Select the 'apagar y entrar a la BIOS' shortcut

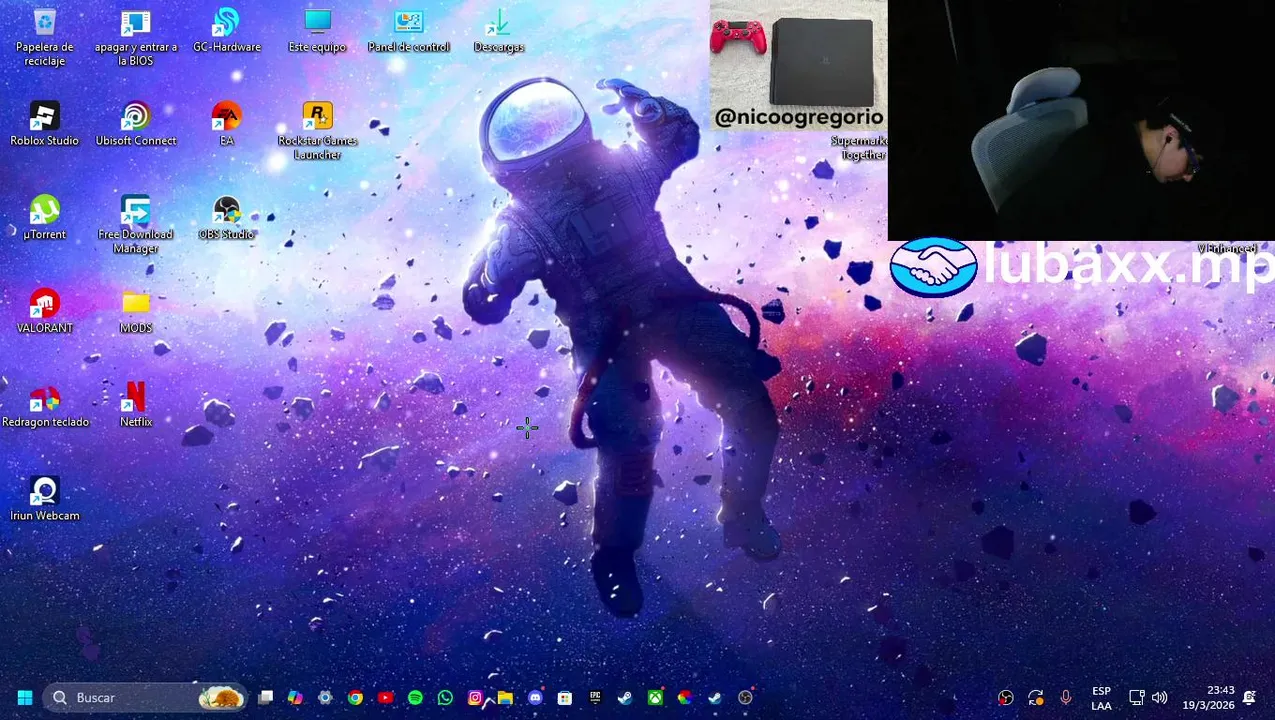click(136, 38)
